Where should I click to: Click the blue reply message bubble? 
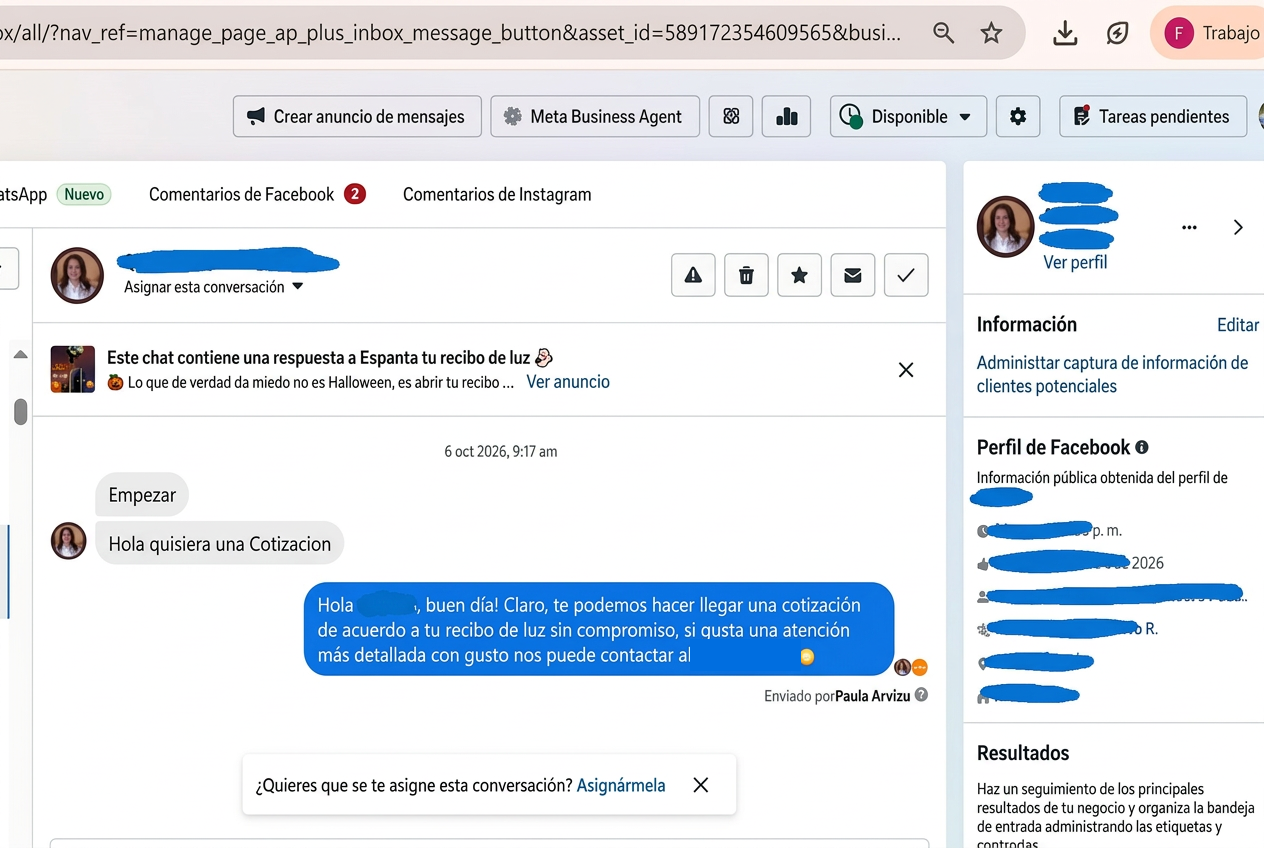599,630
